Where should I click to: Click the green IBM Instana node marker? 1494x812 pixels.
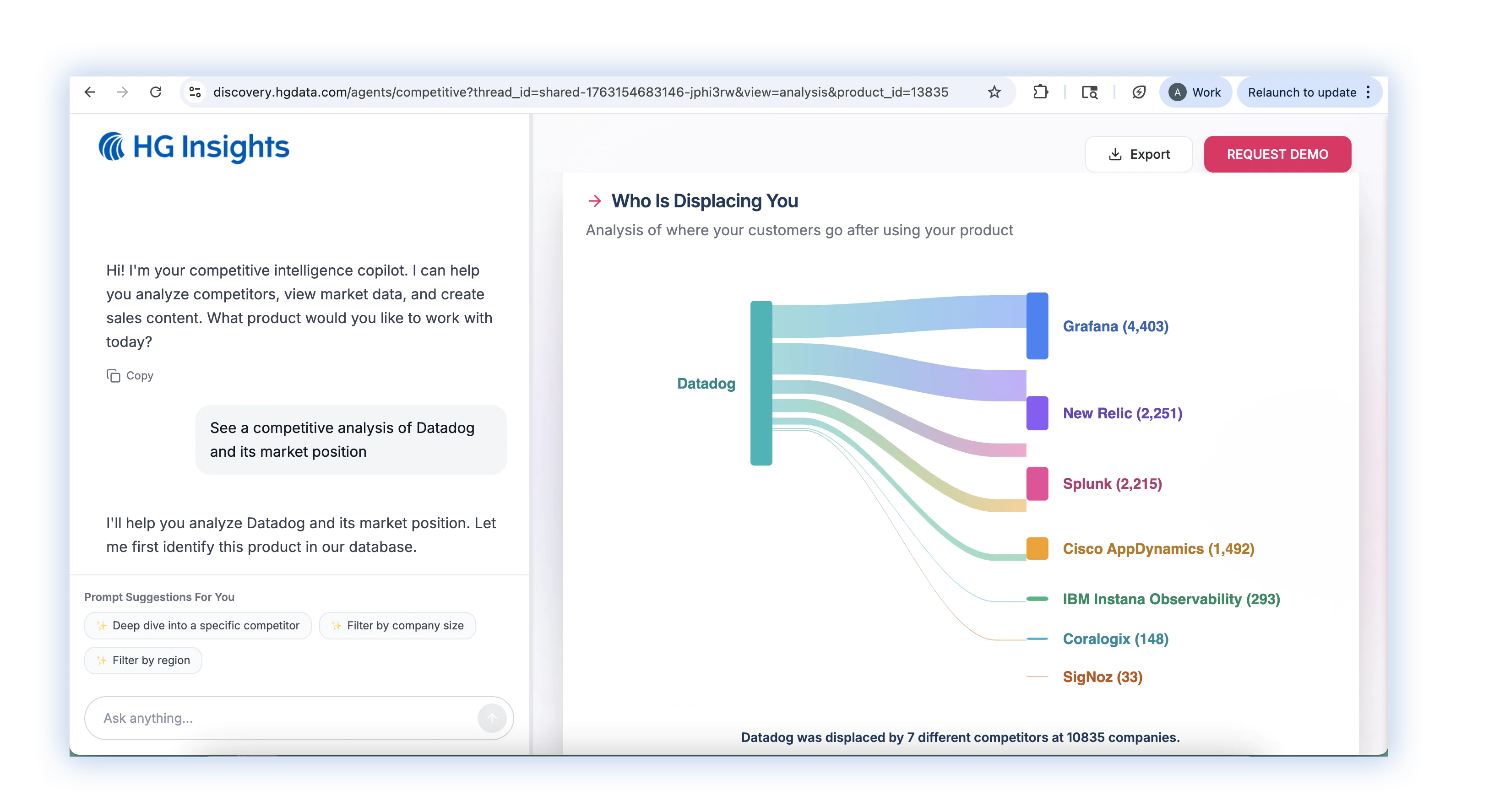pyautogui.click(x=1037, y=599)
